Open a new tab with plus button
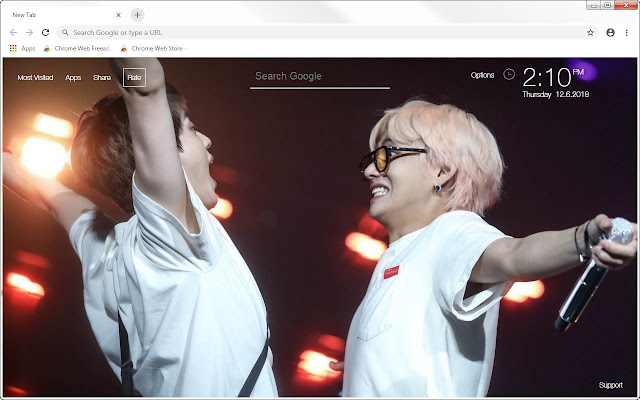This screenshot has width=640, height=400. [x=138, y=15]
